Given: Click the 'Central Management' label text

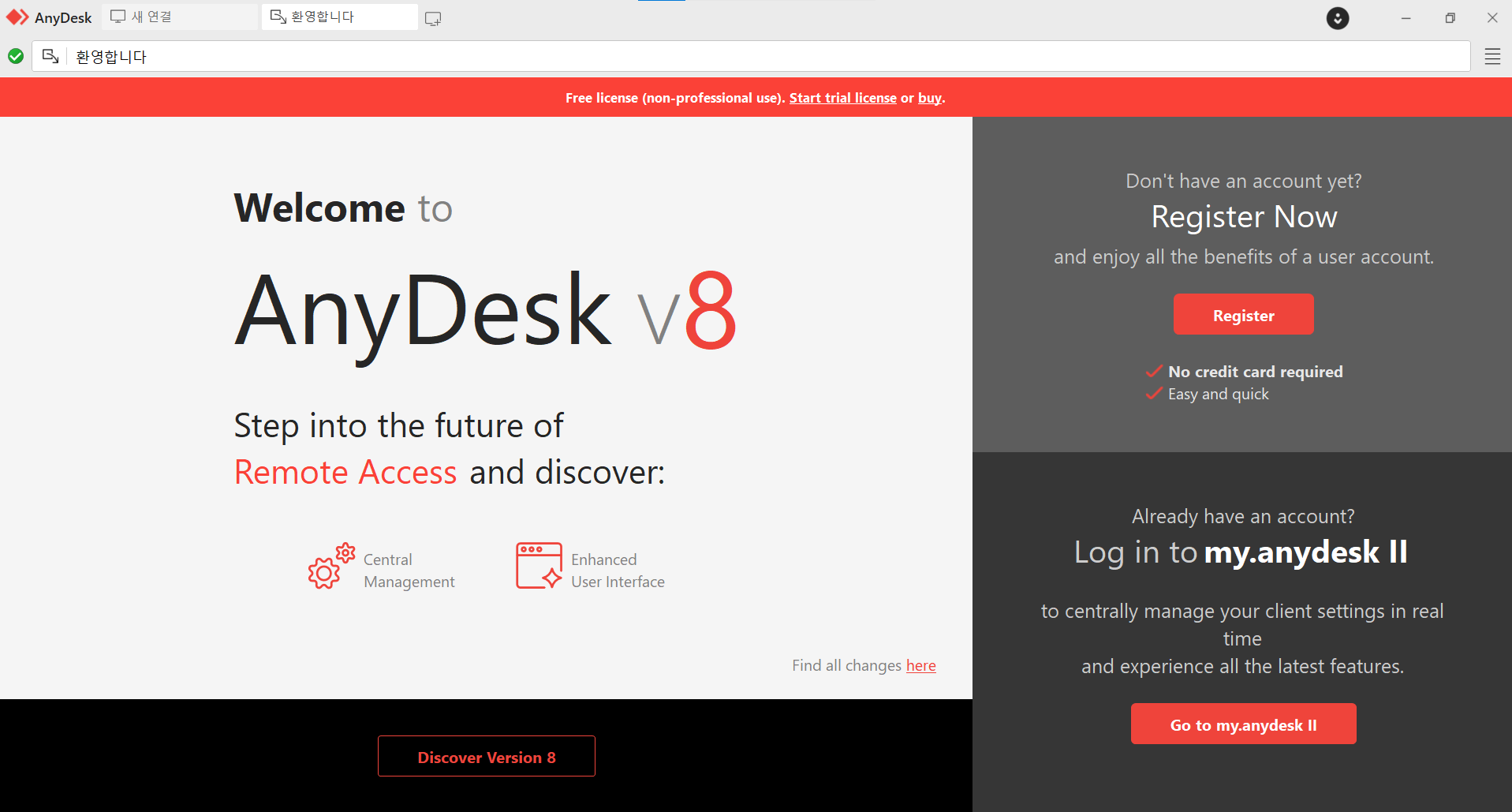Looking at the screenshot, I should pos(409,570).
